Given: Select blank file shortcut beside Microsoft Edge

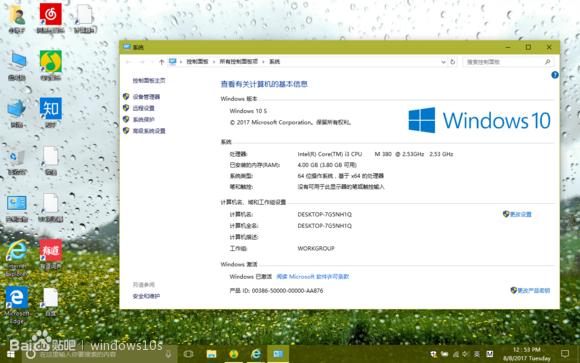Looking at the screenshot, I should point(51,302).
